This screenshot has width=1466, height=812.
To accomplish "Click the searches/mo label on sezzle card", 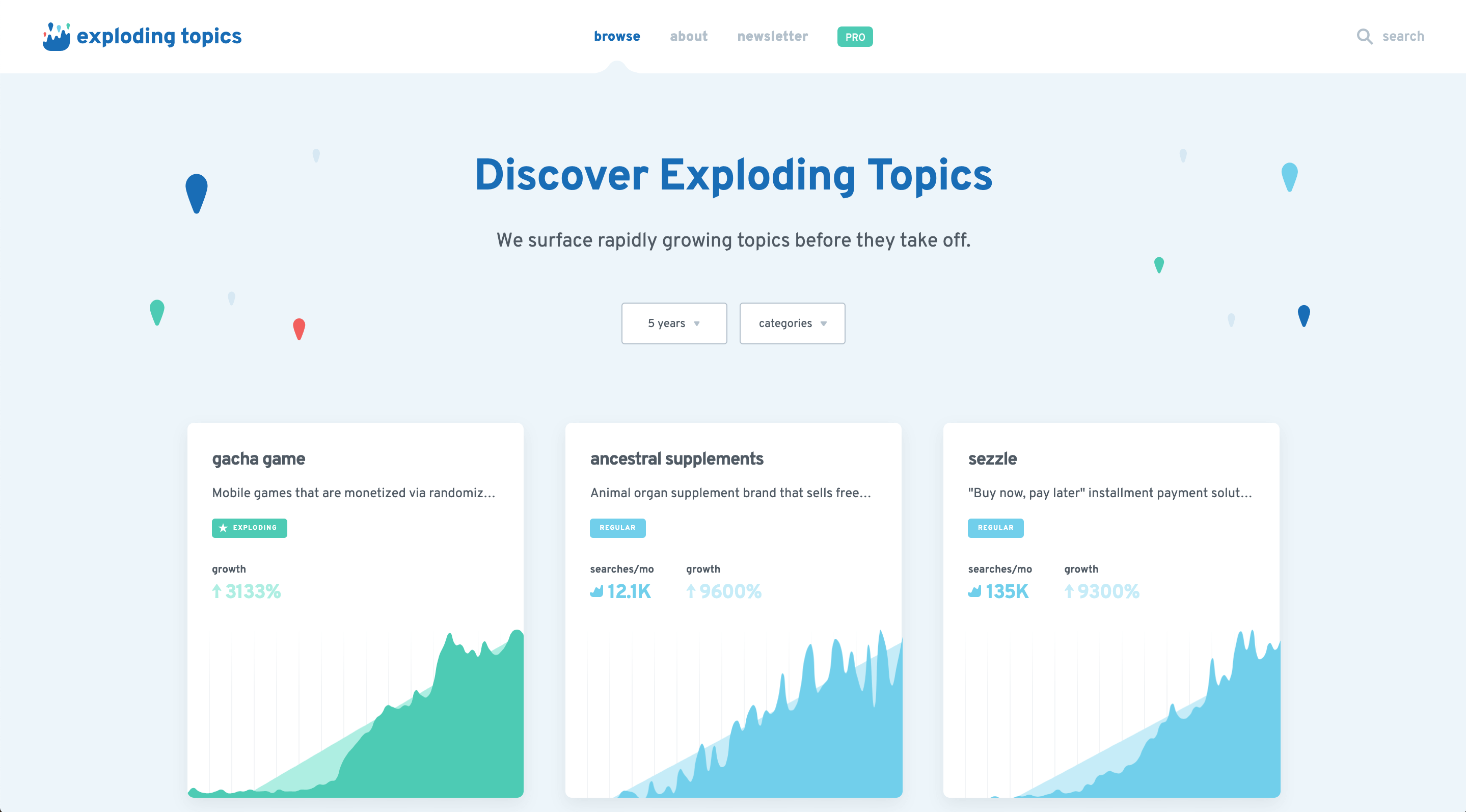I will click(1000, 569).
